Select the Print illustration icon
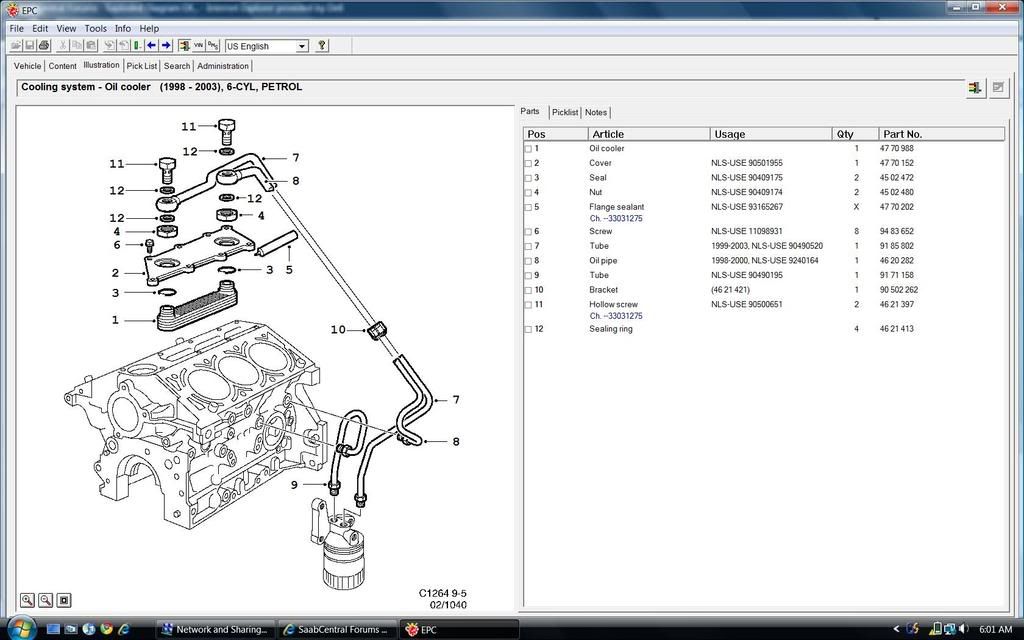Viewport: 1024px width, 640px height. coord(43,45)
